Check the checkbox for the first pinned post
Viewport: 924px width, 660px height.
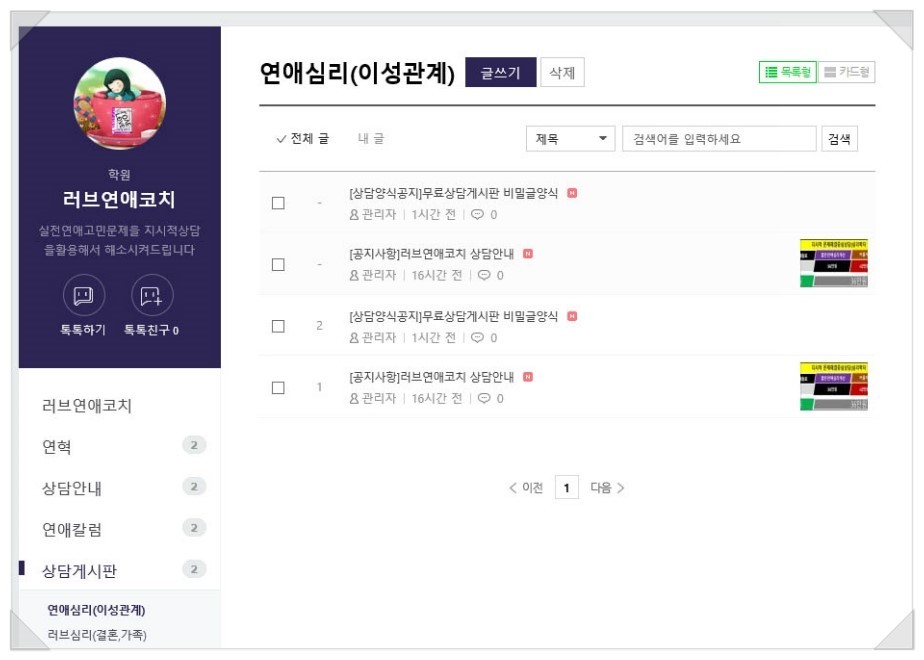[278, 203]
